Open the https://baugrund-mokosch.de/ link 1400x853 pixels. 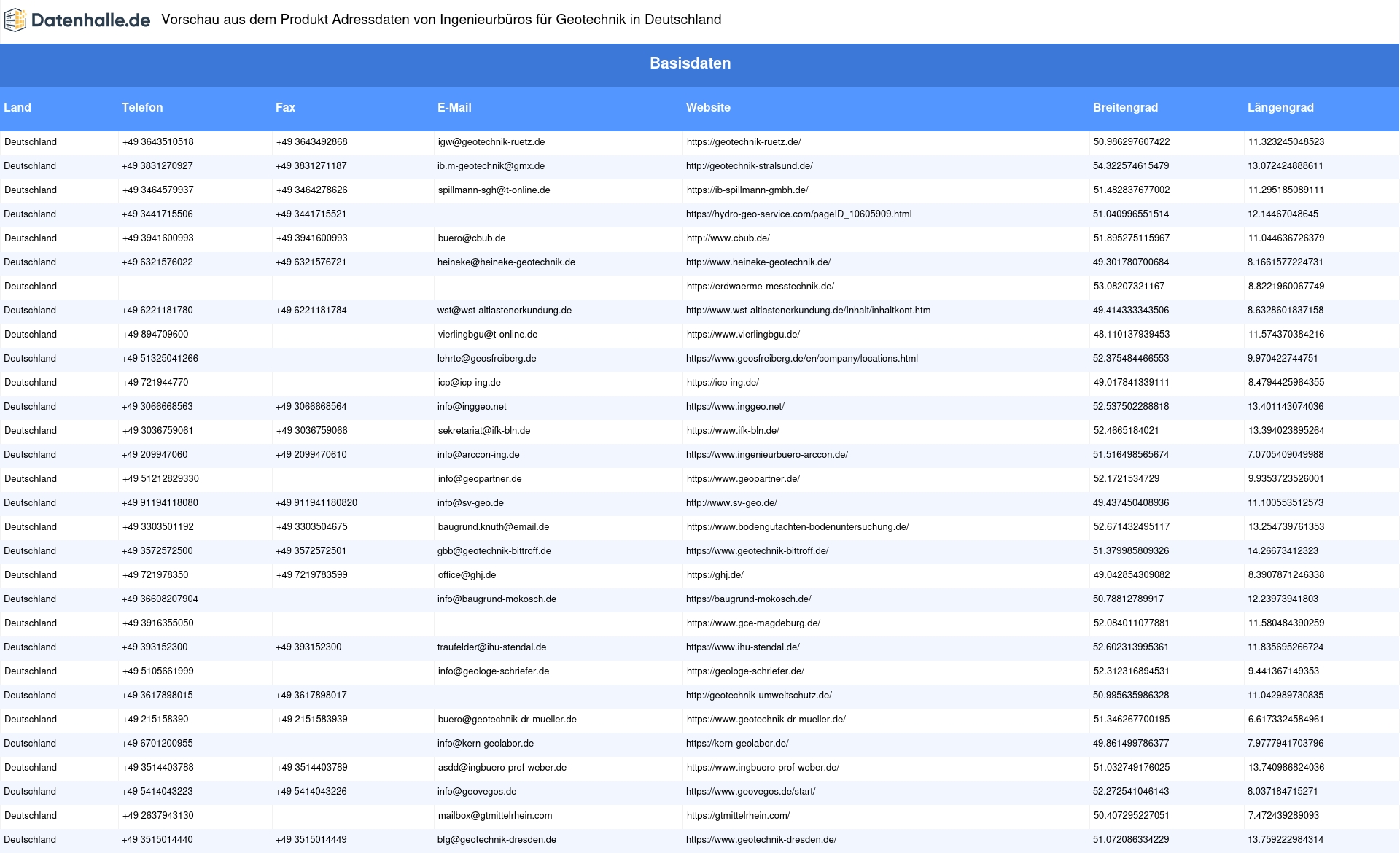coord(748,599)
